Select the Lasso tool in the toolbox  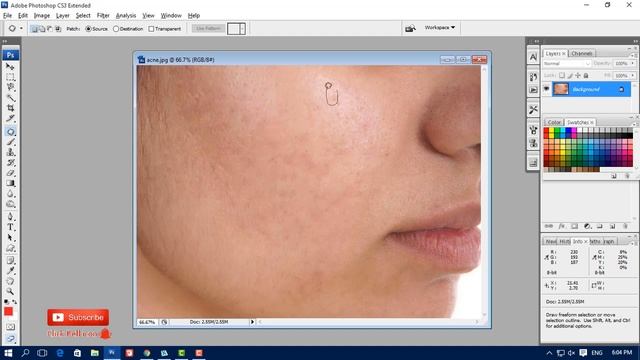click(x=10, y=87)
